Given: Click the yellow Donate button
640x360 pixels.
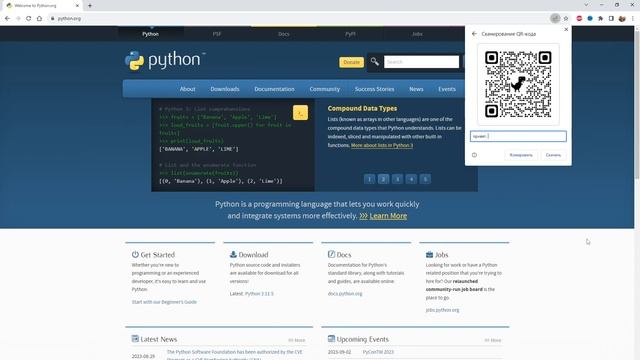Looking at the screenshot, I should pos(351,62).
